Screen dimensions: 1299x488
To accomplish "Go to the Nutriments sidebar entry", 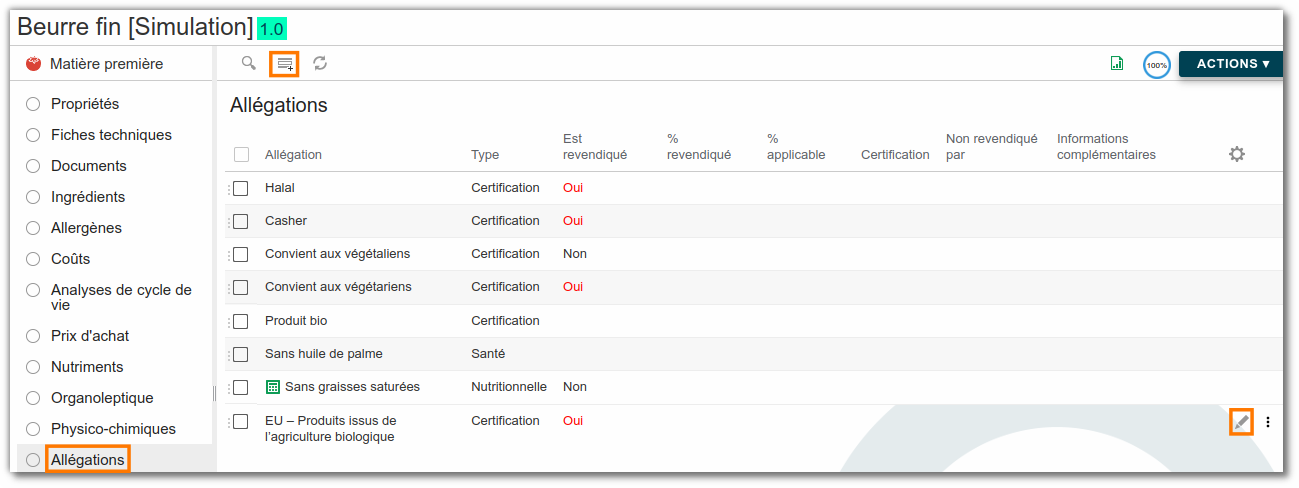I will point(87,367).
